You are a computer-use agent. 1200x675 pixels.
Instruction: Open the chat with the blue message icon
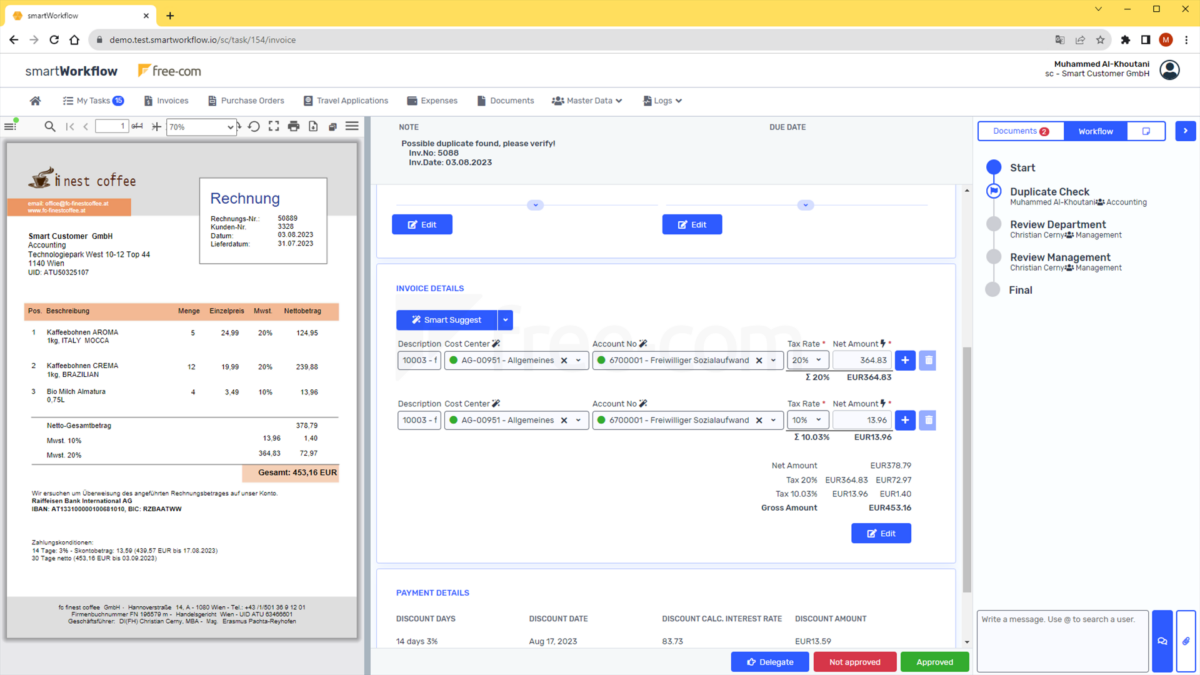click(x=1162, y=641)
